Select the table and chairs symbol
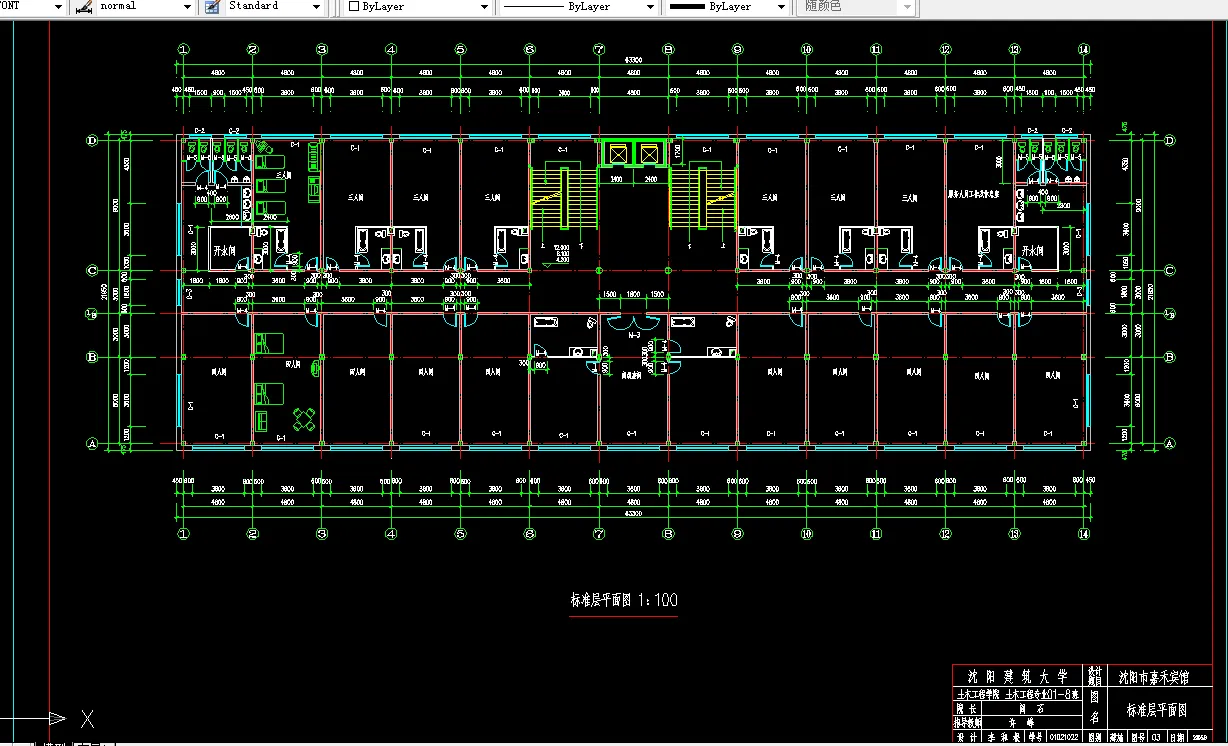Screen dimensions: 1228x746 (x=304, y=417)
